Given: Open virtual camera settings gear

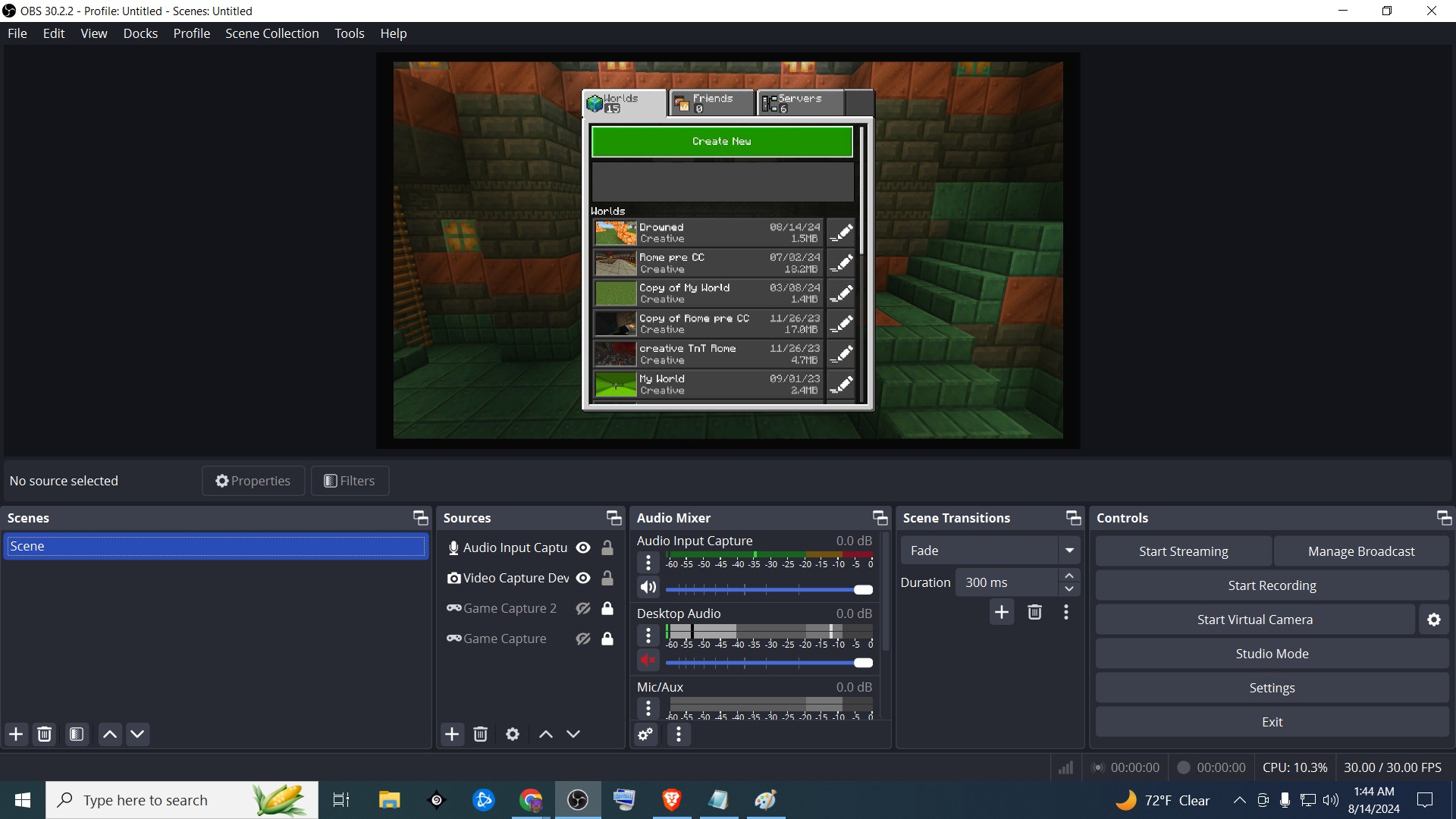Looking at the screenshot, I should point(1433,620).
